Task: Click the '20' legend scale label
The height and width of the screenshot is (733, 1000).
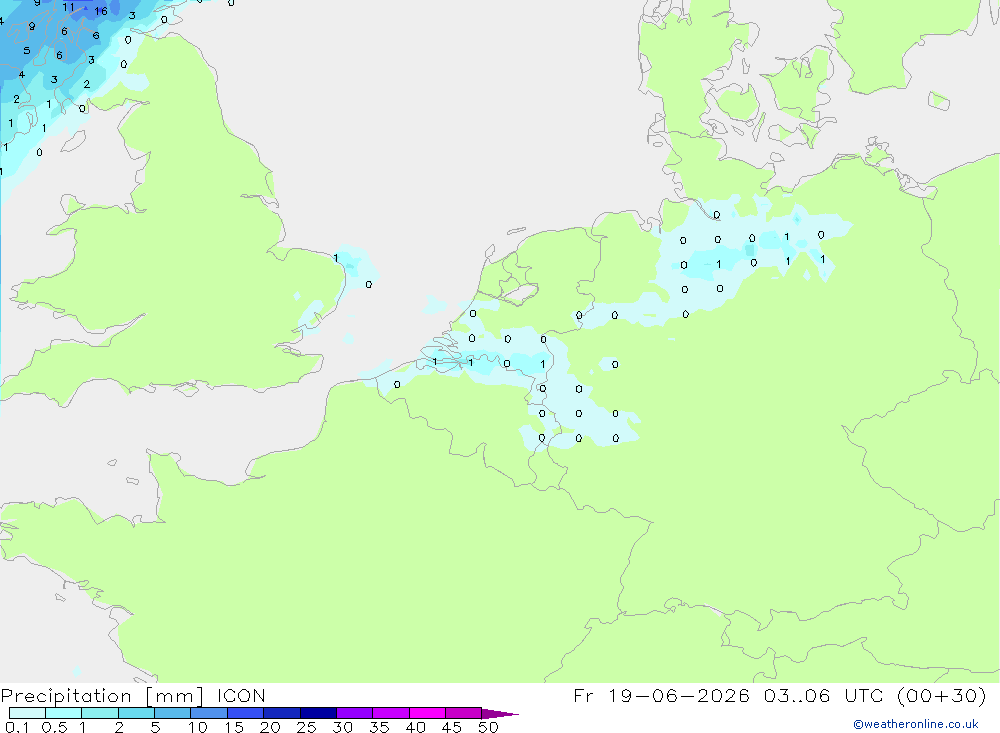Action: (x=270, y=727)
